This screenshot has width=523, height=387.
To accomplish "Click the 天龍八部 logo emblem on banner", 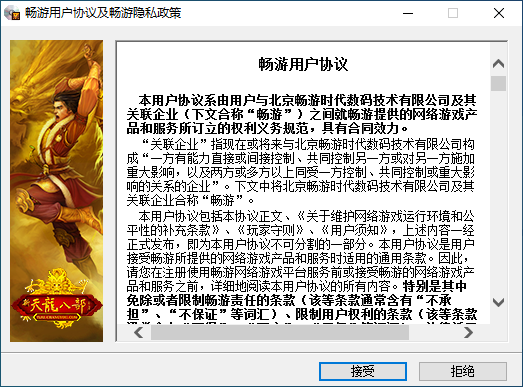I will 56,299.
